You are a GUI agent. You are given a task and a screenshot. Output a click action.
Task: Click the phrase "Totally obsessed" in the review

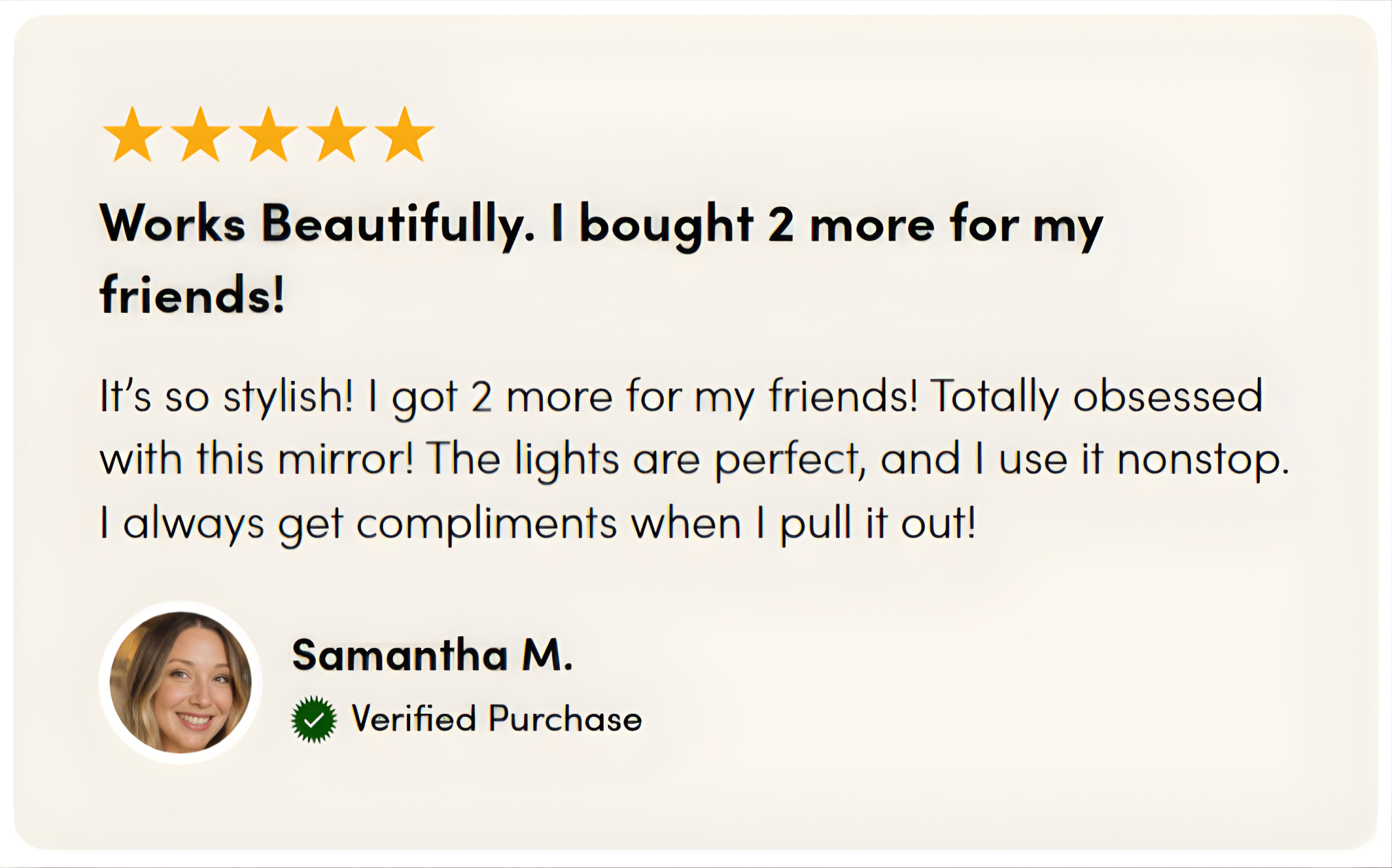(1096, 397)
